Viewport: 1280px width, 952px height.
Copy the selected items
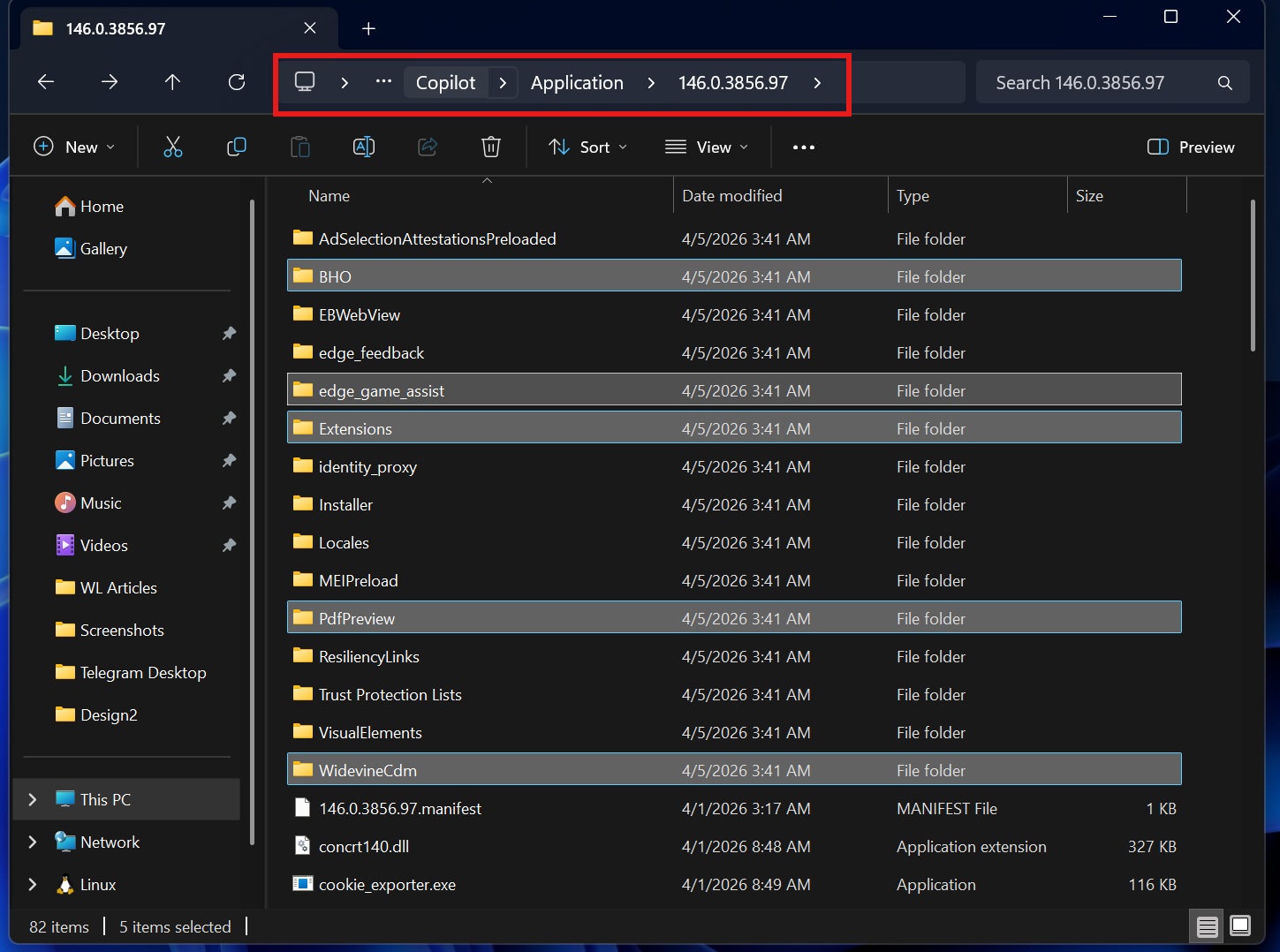[236, 147]
